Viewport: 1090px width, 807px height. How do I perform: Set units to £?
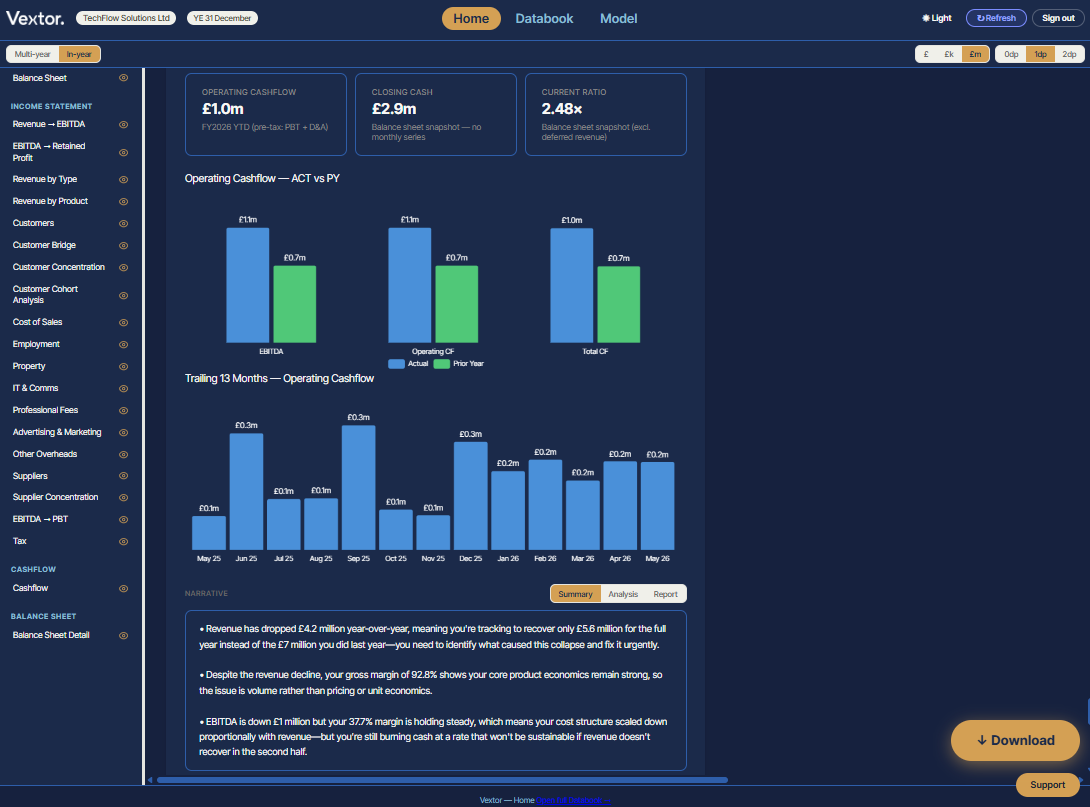[926, 54]
